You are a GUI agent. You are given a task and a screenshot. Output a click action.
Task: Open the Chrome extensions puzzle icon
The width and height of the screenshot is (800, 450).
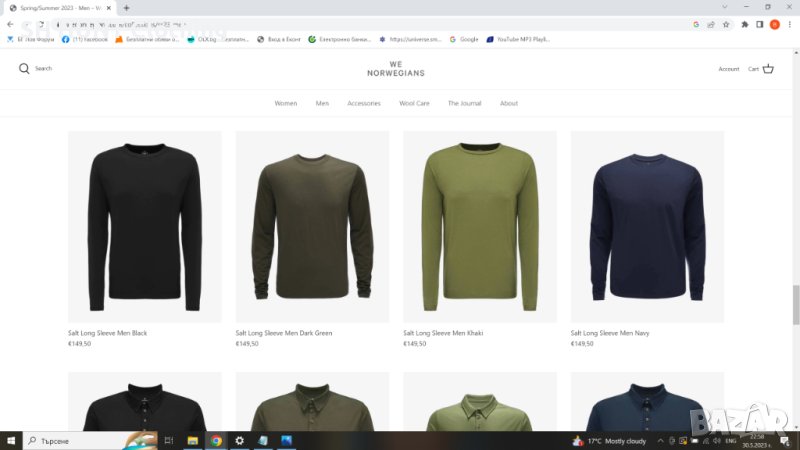click(744, 24)
